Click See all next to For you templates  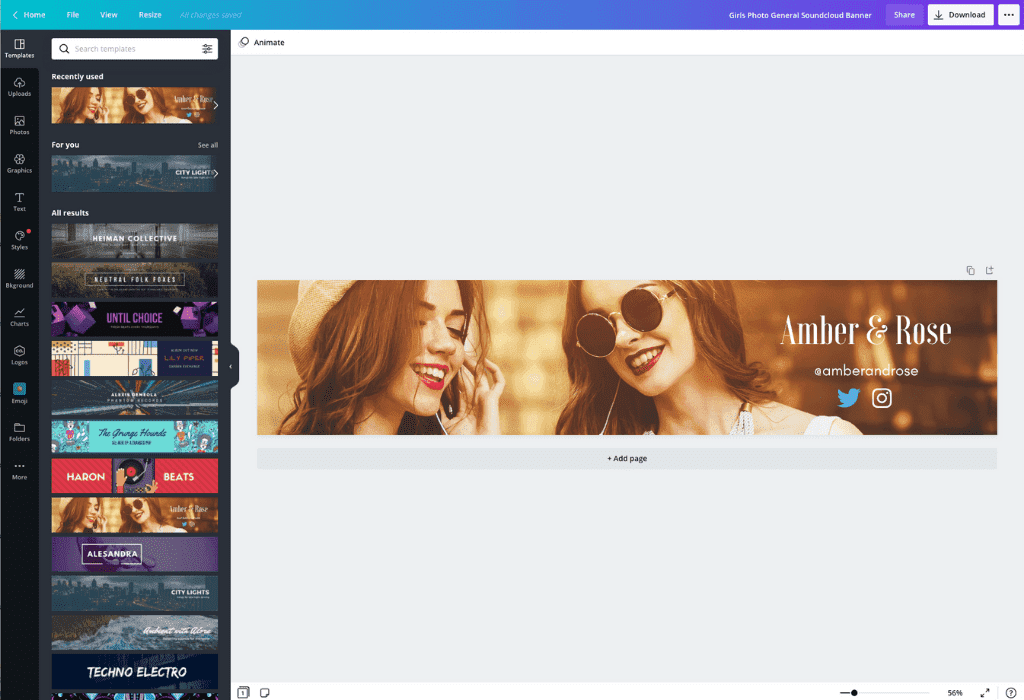point(209,144)
